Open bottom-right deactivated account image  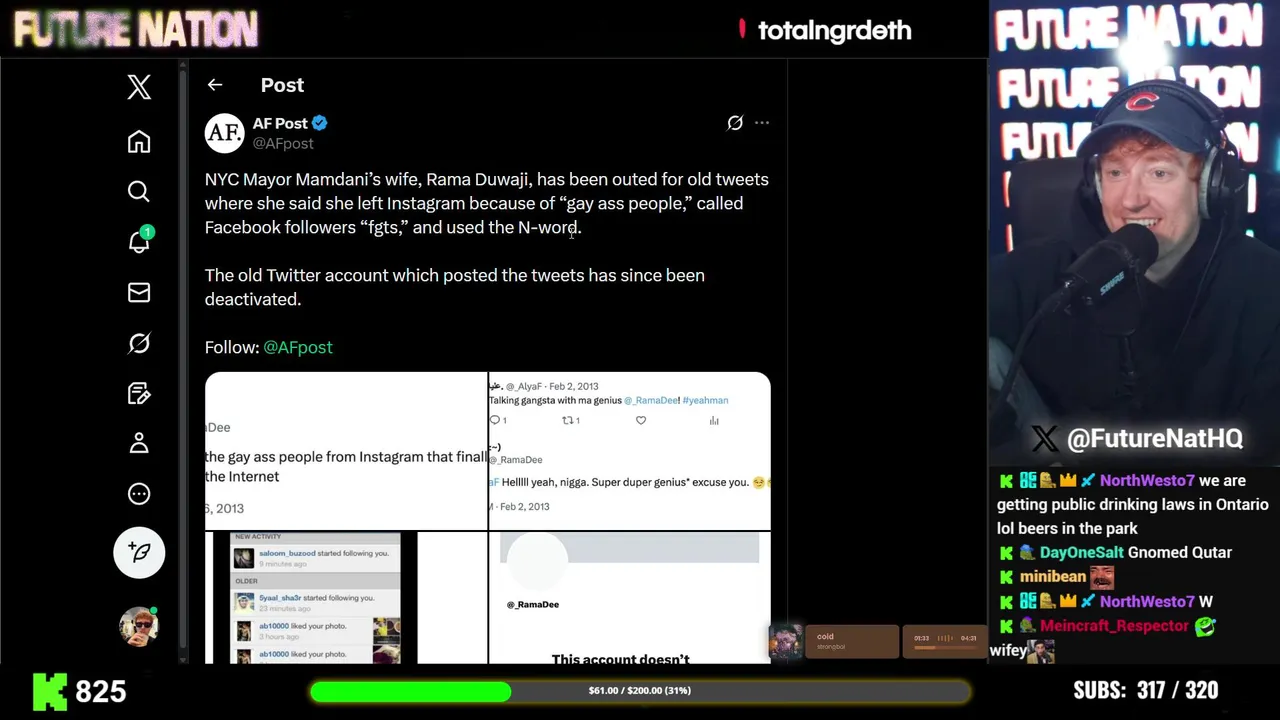[x=630, y=598]
